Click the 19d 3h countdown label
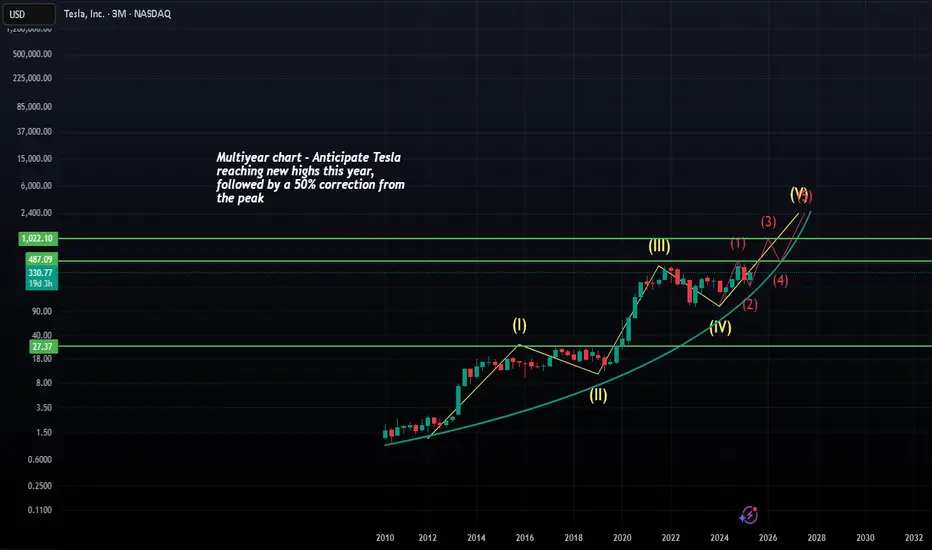This screenshot has width=932, height=550. [42, 284]
